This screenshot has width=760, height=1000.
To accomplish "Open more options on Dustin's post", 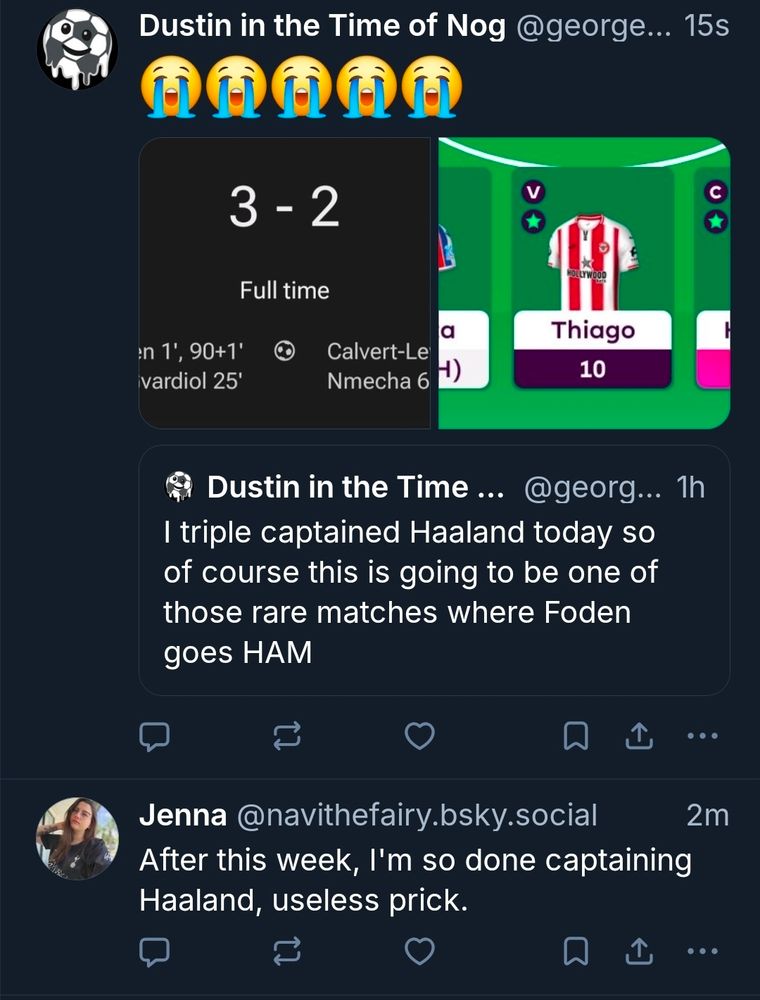I will click(x=703, y=737).
